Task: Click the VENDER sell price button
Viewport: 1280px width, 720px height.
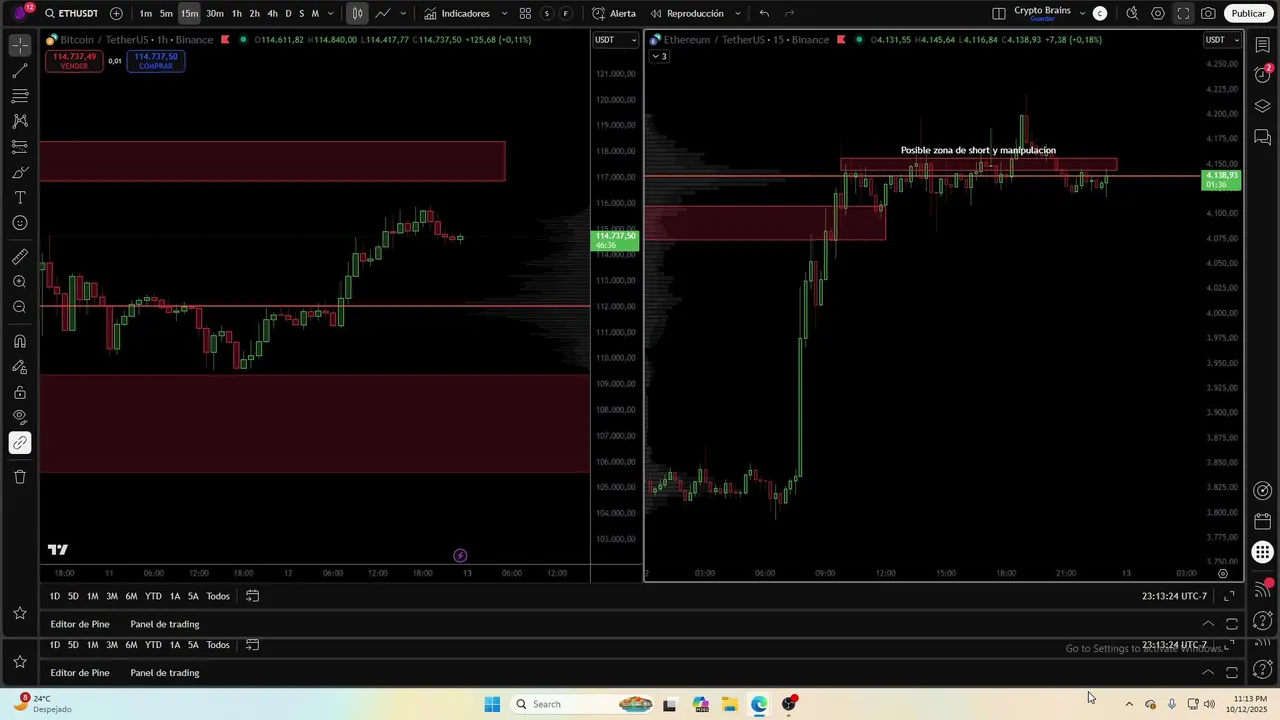Action: click(x=74, y=61)
